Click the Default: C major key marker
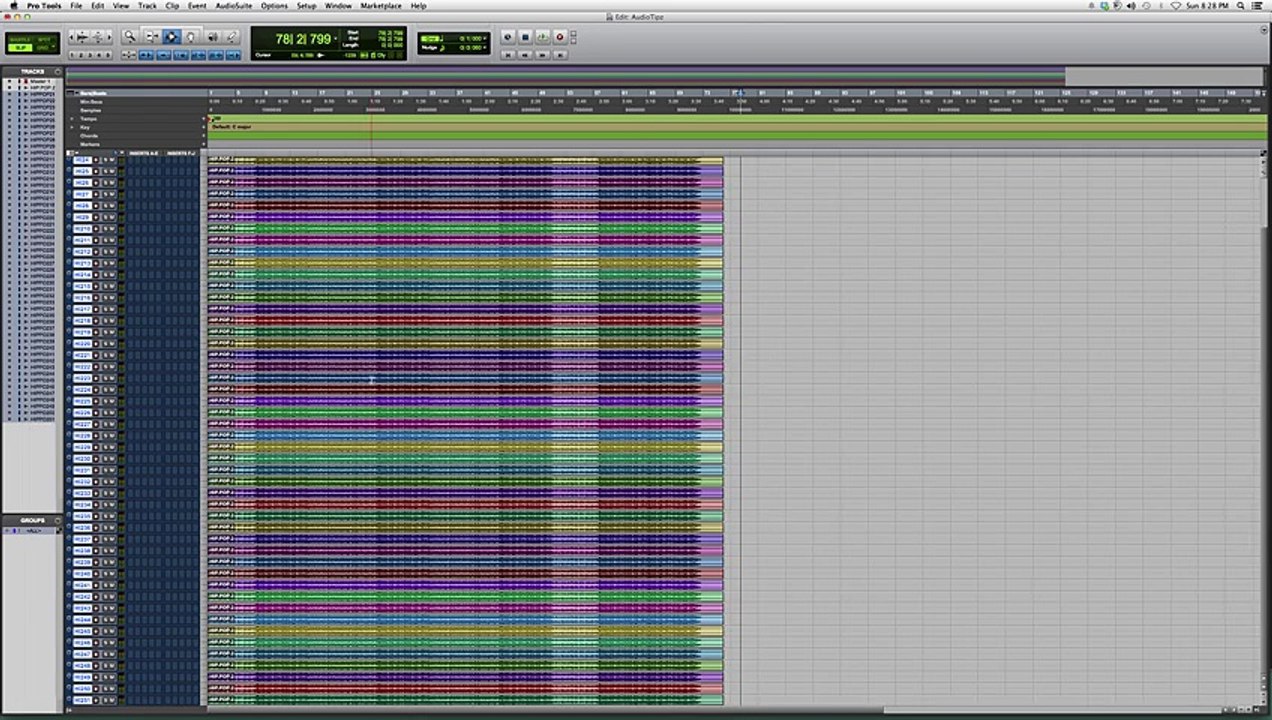 [x=231, y=127]
